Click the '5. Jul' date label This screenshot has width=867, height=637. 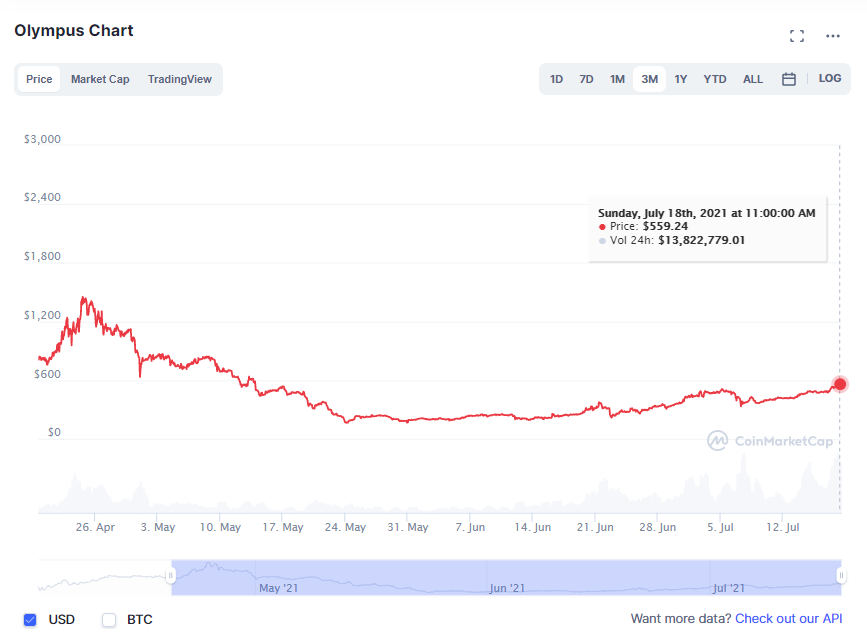(x=720, y=528)
